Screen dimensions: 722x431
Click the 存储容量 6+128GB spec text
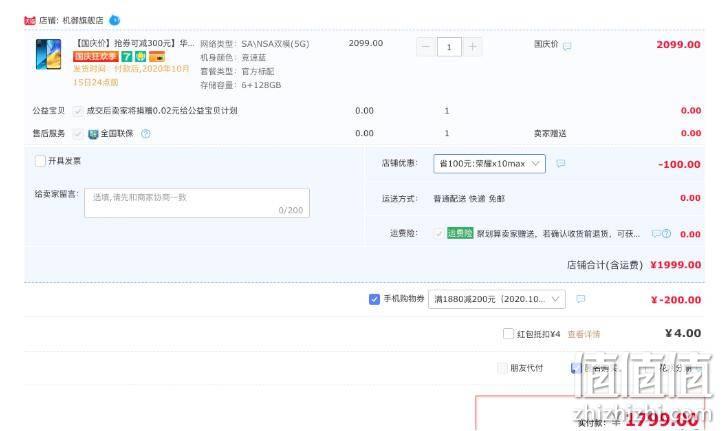click(240, 85)
